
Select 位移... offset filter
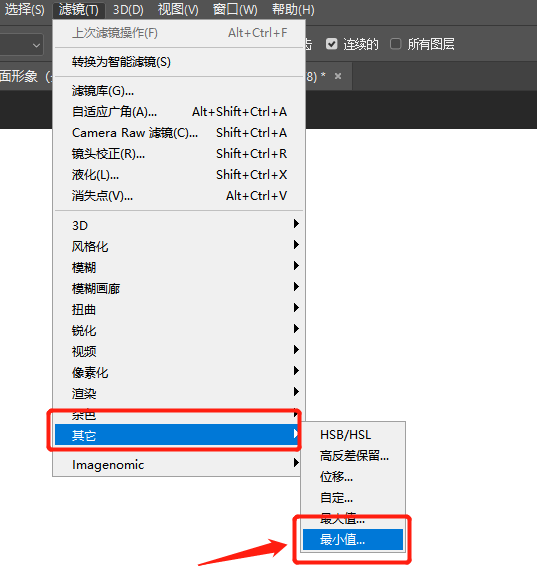tap(353, 477)
